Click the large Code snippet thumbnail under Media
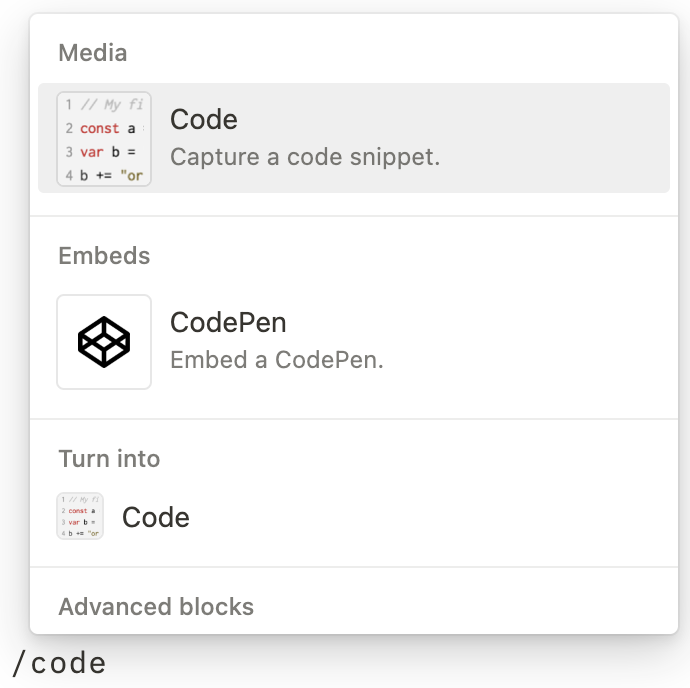Viewport: 690px width, 688px height. (104, 139)
